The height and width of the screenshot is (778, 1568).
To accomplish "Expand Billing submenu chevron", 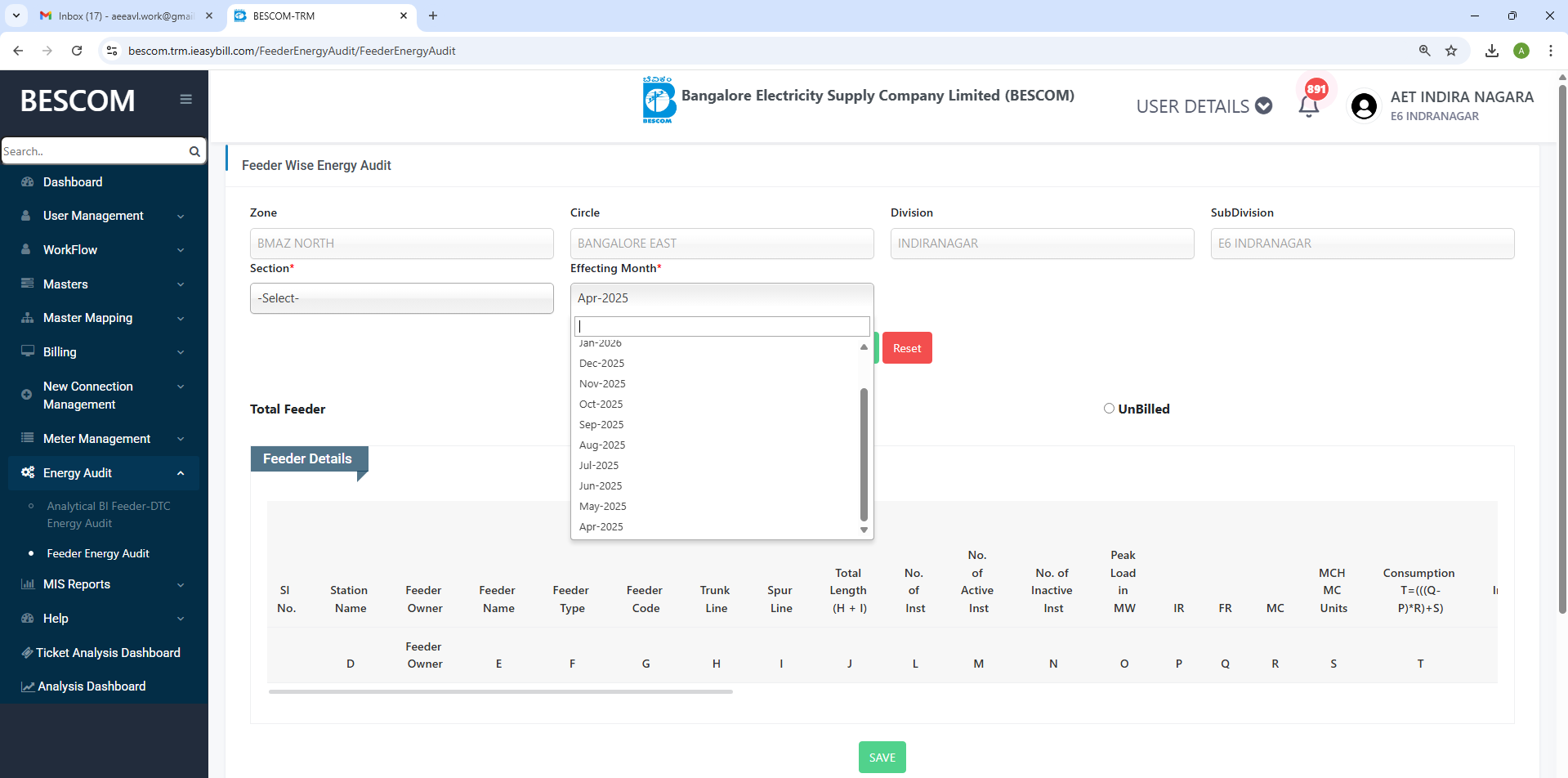I will 181,352.
